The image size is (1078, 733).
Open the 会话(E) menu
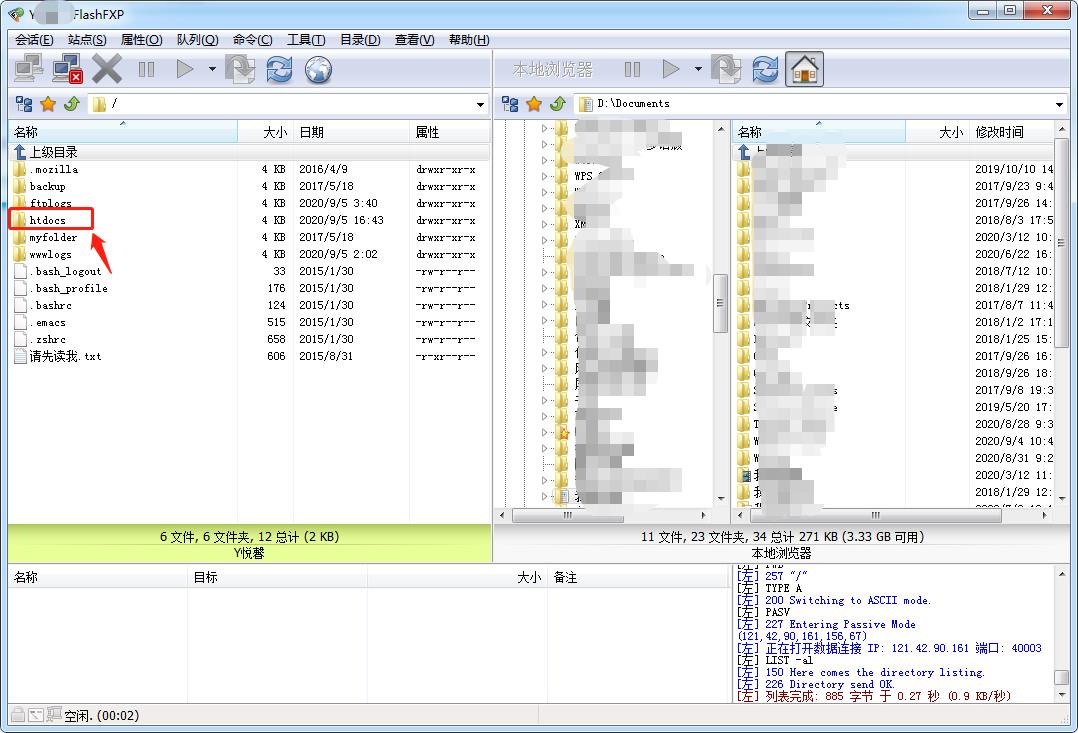click(x=34, y=40)
